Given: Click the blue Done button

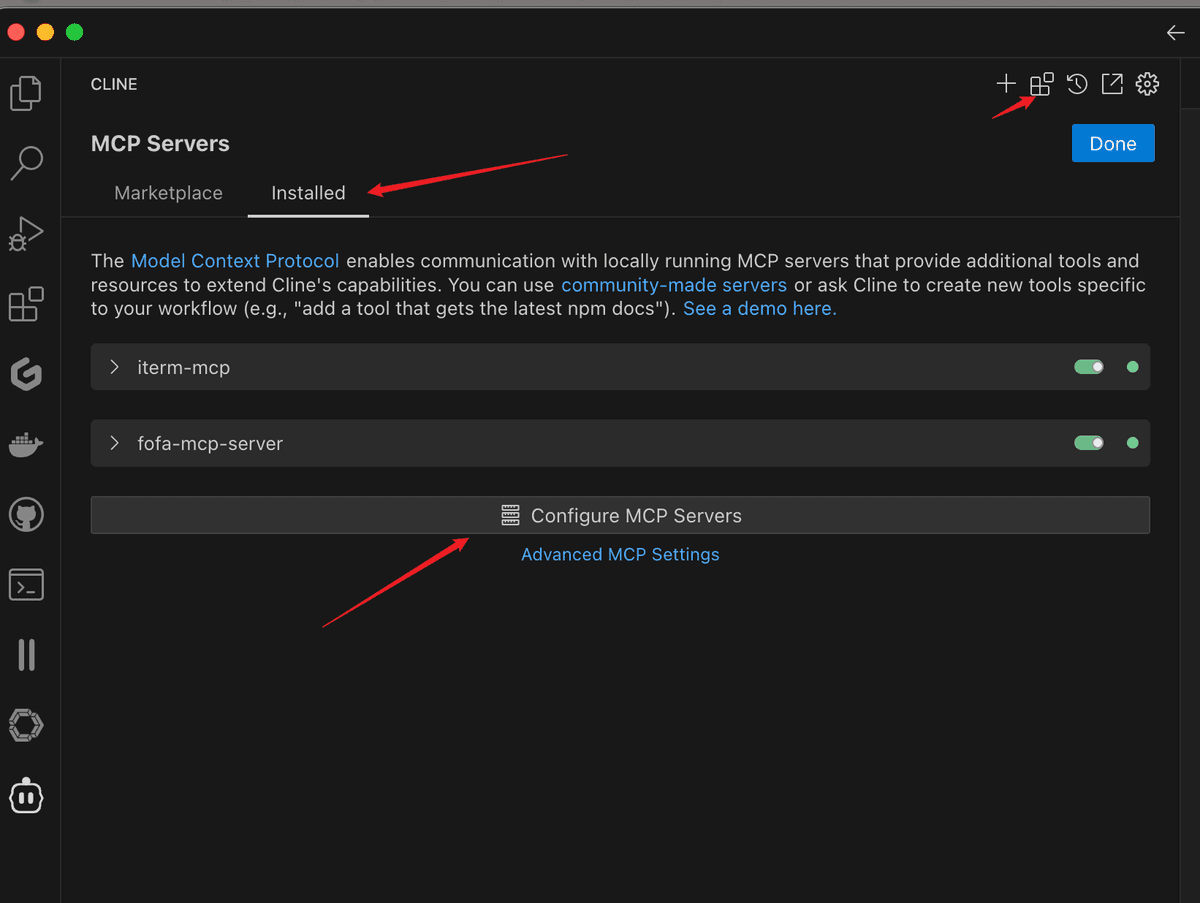Looking at the screenshot, I should pyautogui.click(x=1113, y=143).
